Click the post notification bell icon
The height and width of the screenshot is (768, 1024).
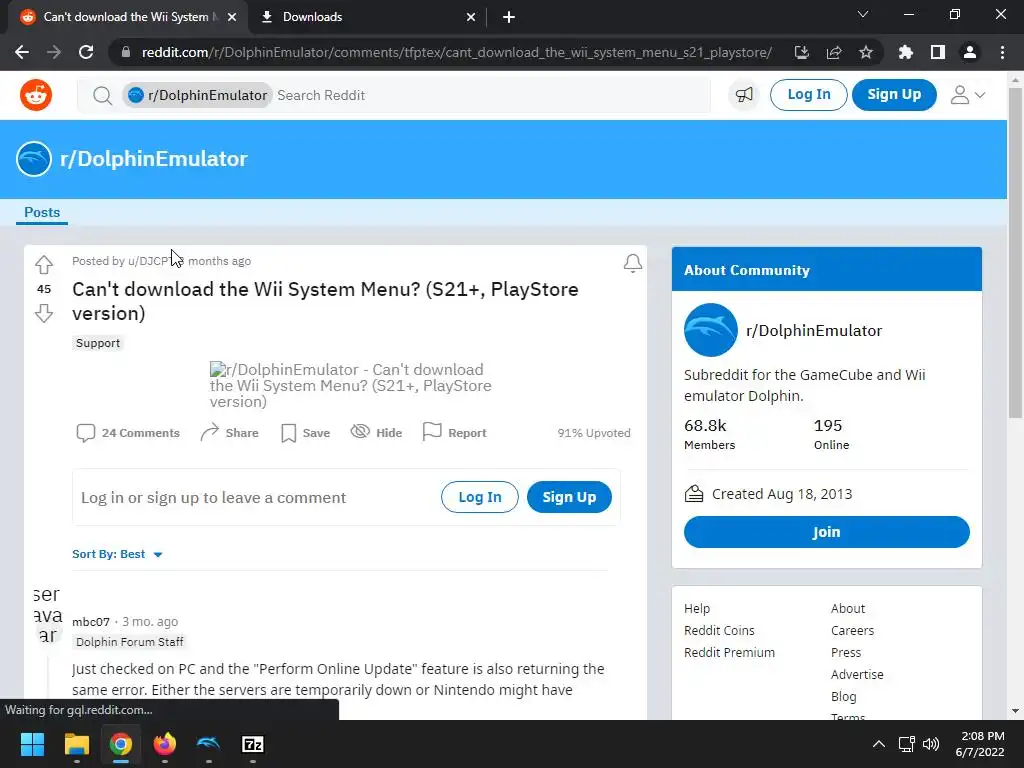tap(632, 263)
